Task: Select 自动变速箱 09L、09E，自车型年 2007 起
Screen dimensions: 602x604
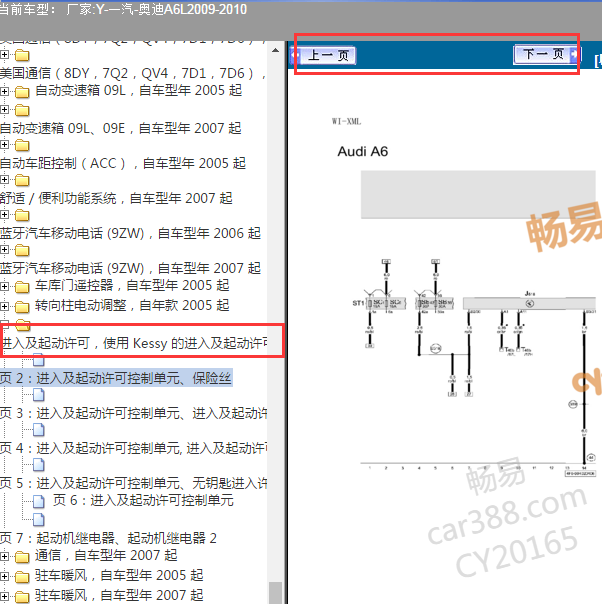Action: [x=121, y=128]
